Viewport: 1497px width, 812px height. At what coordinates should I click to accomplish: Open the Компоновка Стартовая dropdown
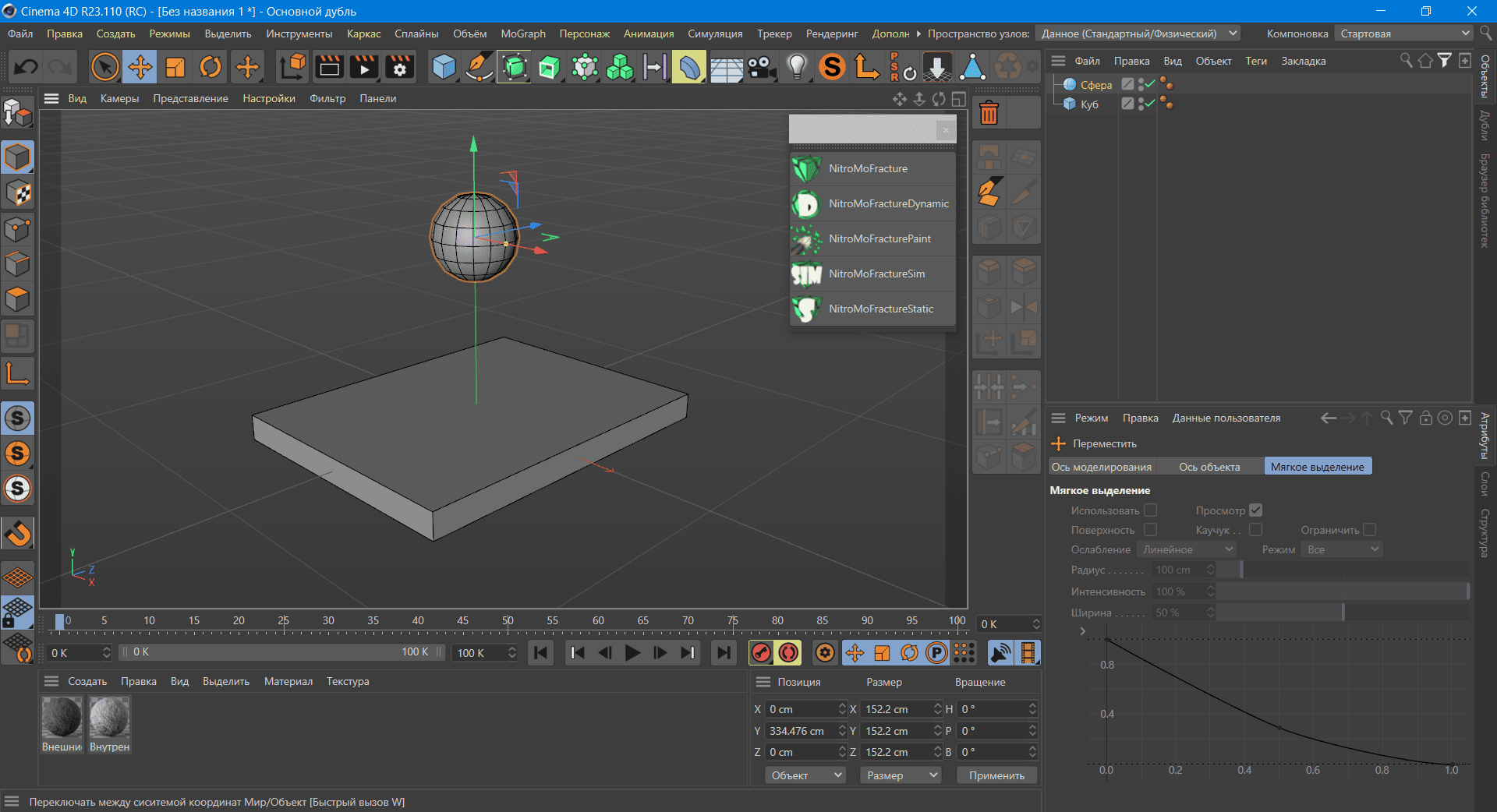tap(1403, 34)
